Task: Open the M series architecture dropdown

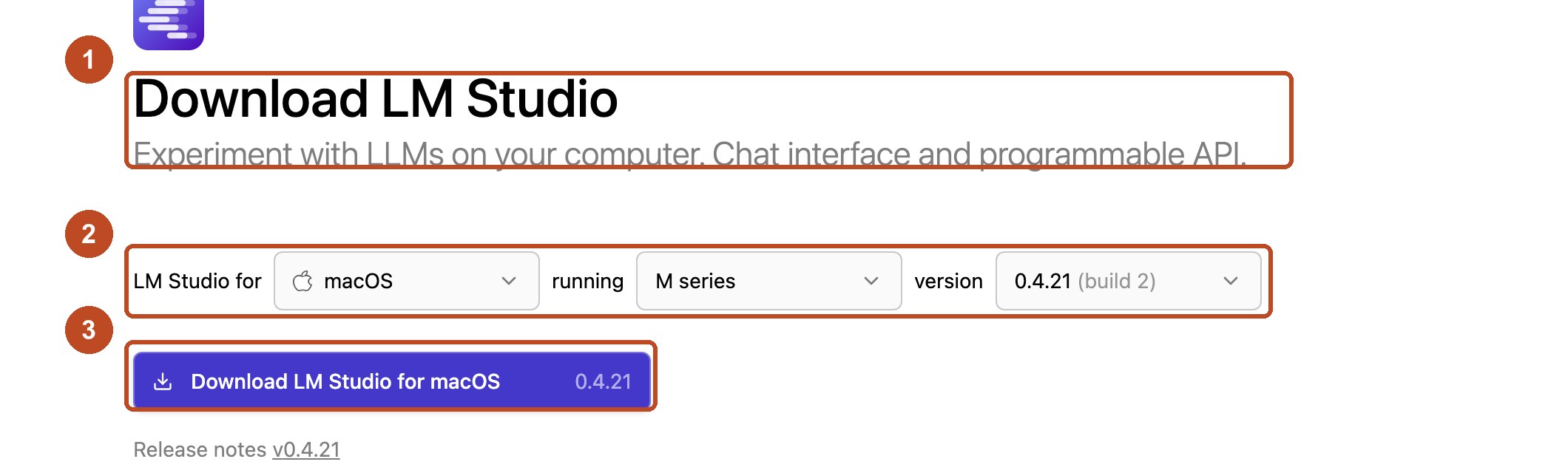Action: point(769,281)
